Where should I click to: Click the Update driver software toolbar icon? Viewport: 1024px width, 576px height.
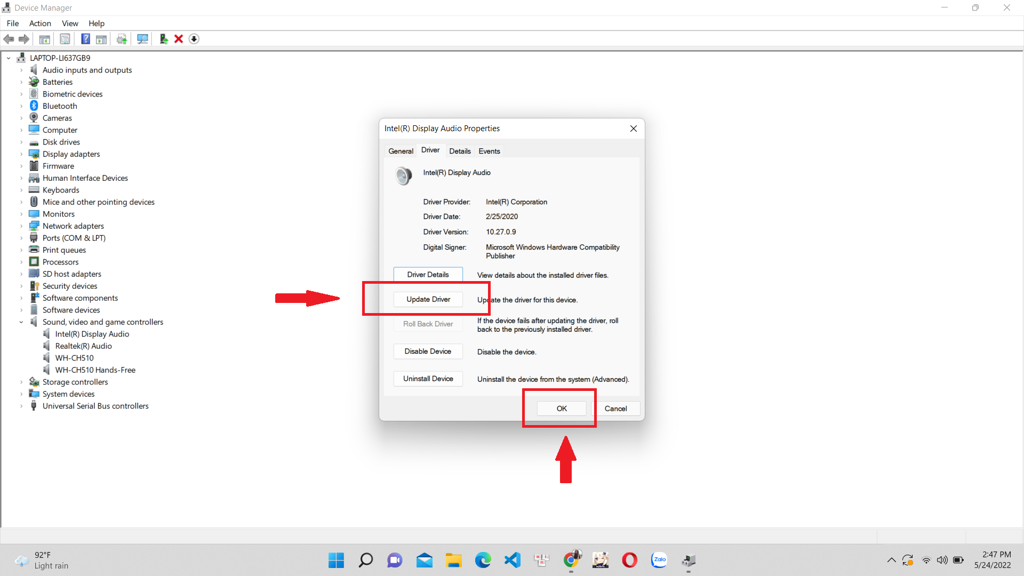click(x=121, y=39)
